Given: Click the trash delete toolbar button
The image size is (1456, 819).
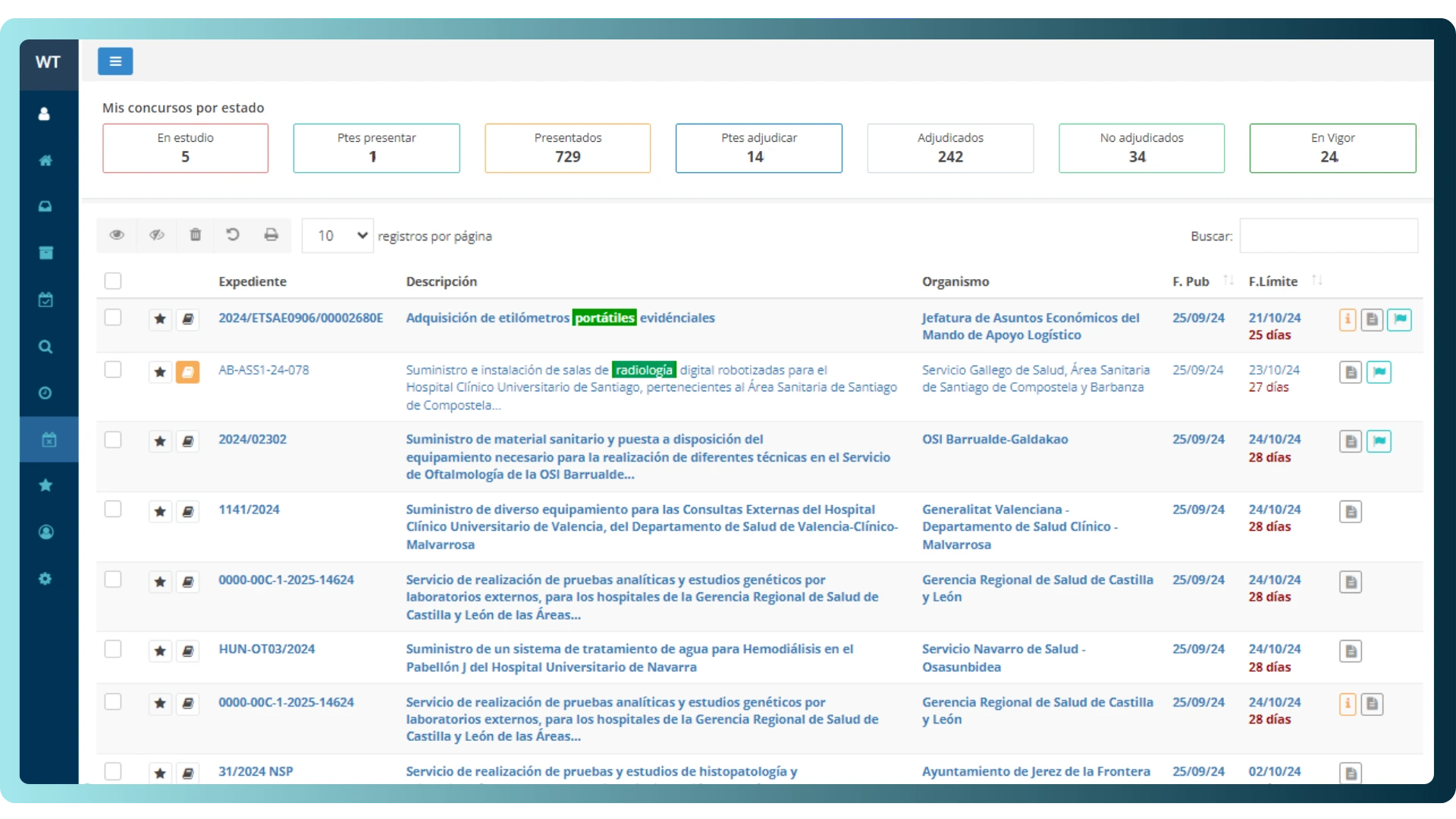Looking at the screenshot, I should pos(196,235).
